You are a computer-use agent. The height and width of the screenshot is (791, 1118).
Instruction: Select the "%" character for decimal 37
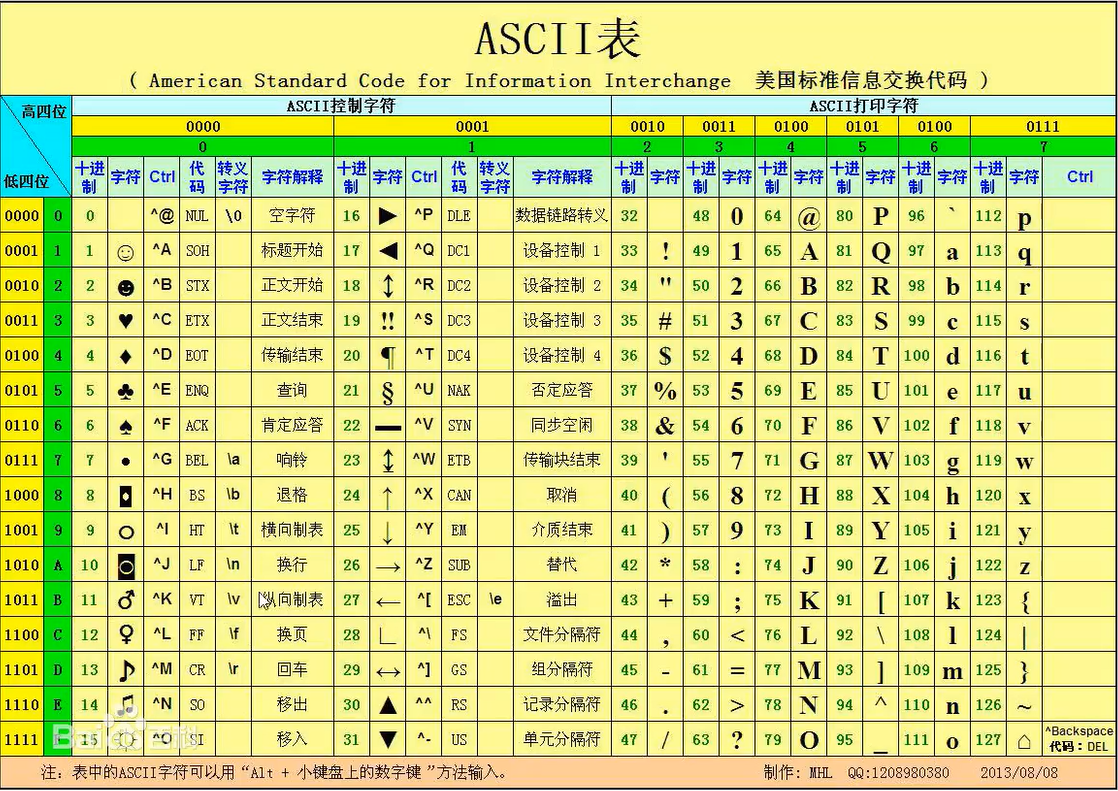665,390
